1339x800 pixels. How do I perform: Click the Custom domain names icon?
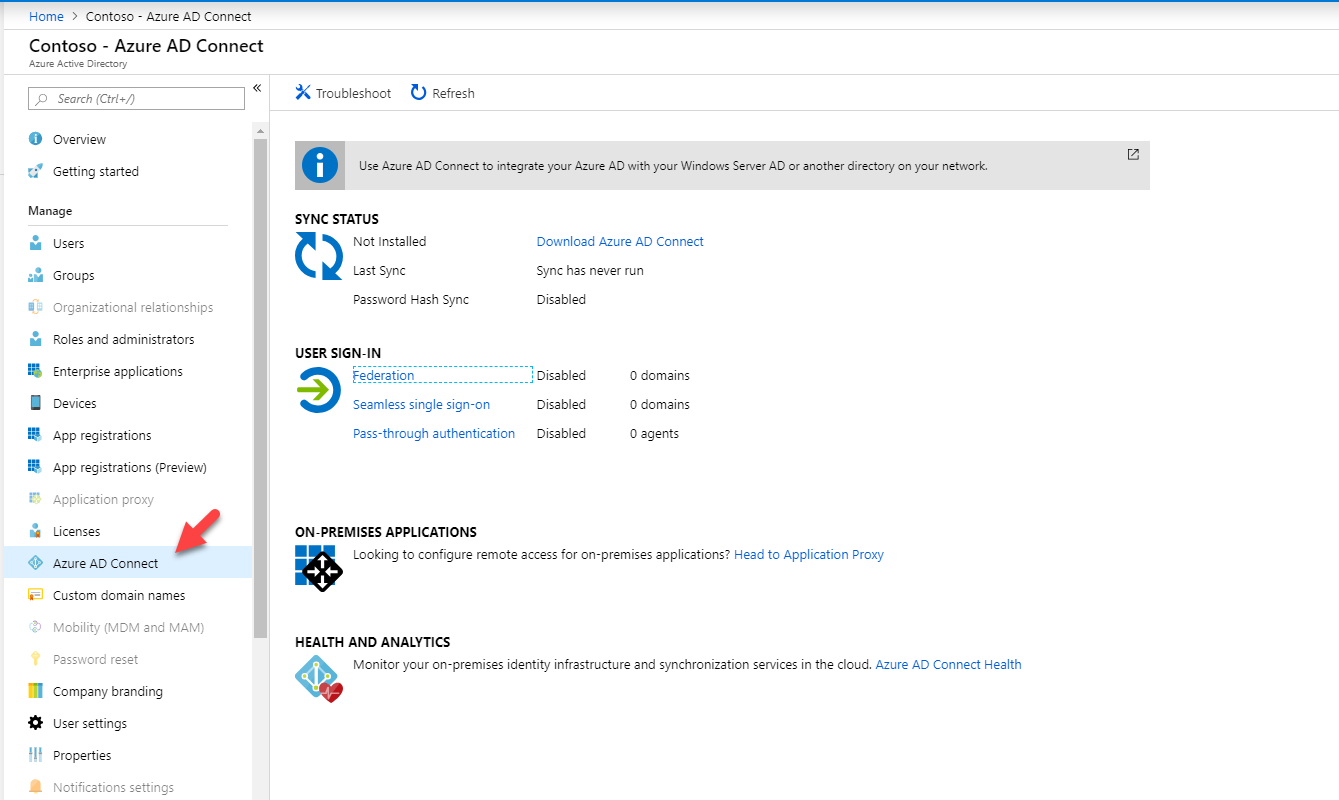(36, 595)
